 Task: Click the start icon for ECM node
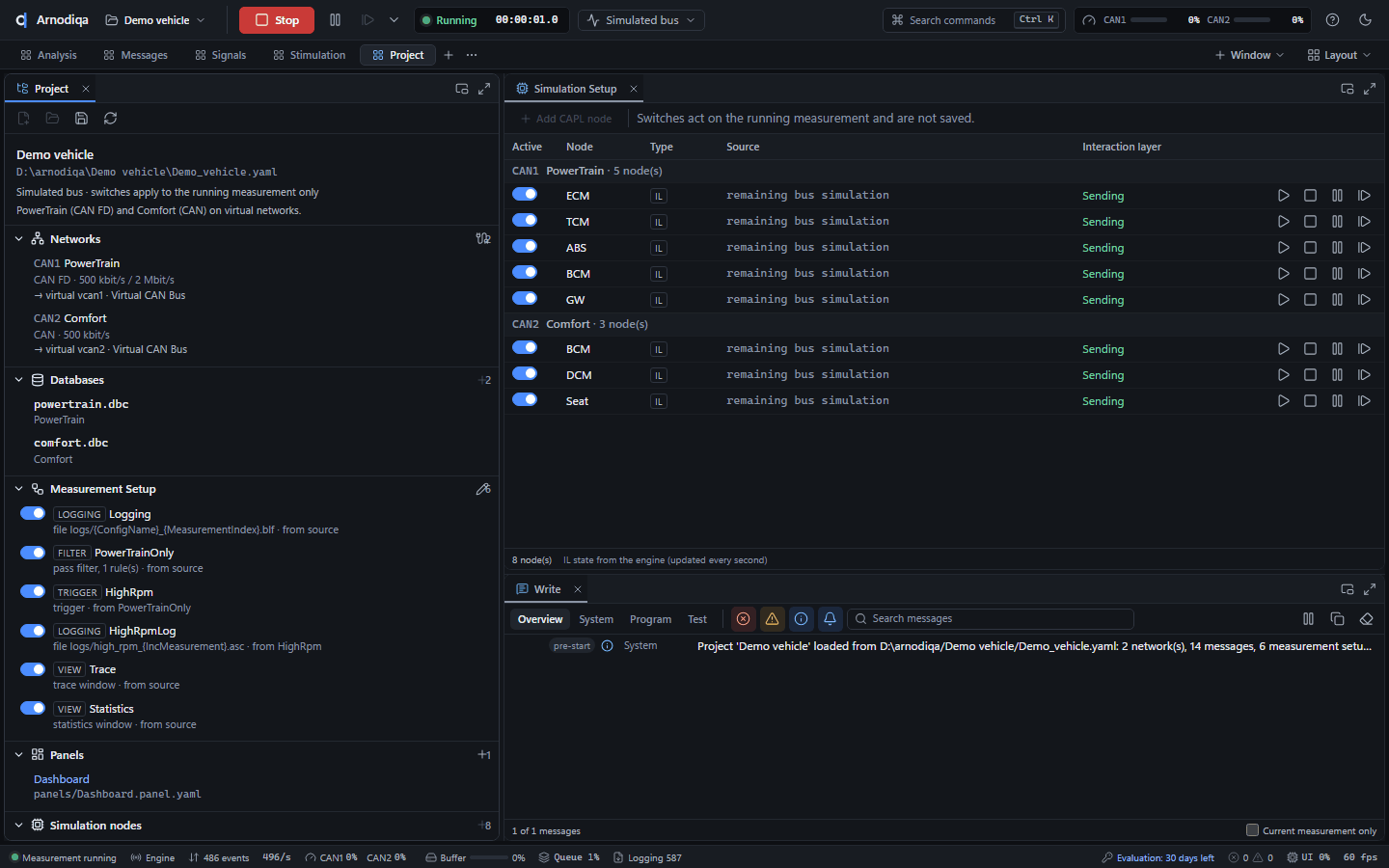click(1283, 196)
